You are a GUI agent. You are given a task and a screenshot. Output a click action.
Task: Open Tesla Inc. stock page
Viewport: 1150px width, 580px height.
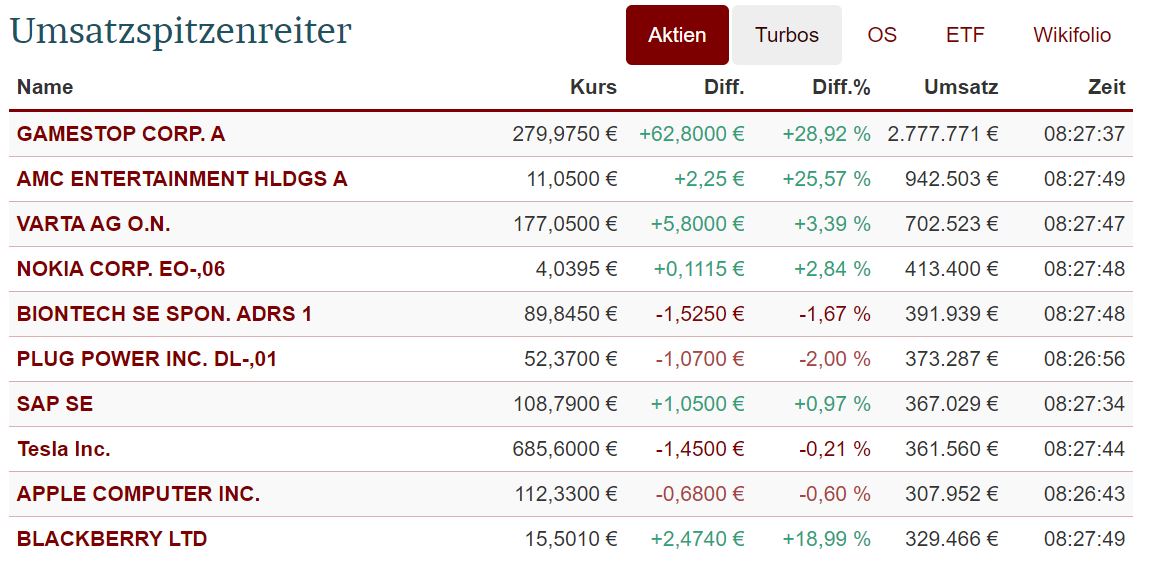pos(64,449)
